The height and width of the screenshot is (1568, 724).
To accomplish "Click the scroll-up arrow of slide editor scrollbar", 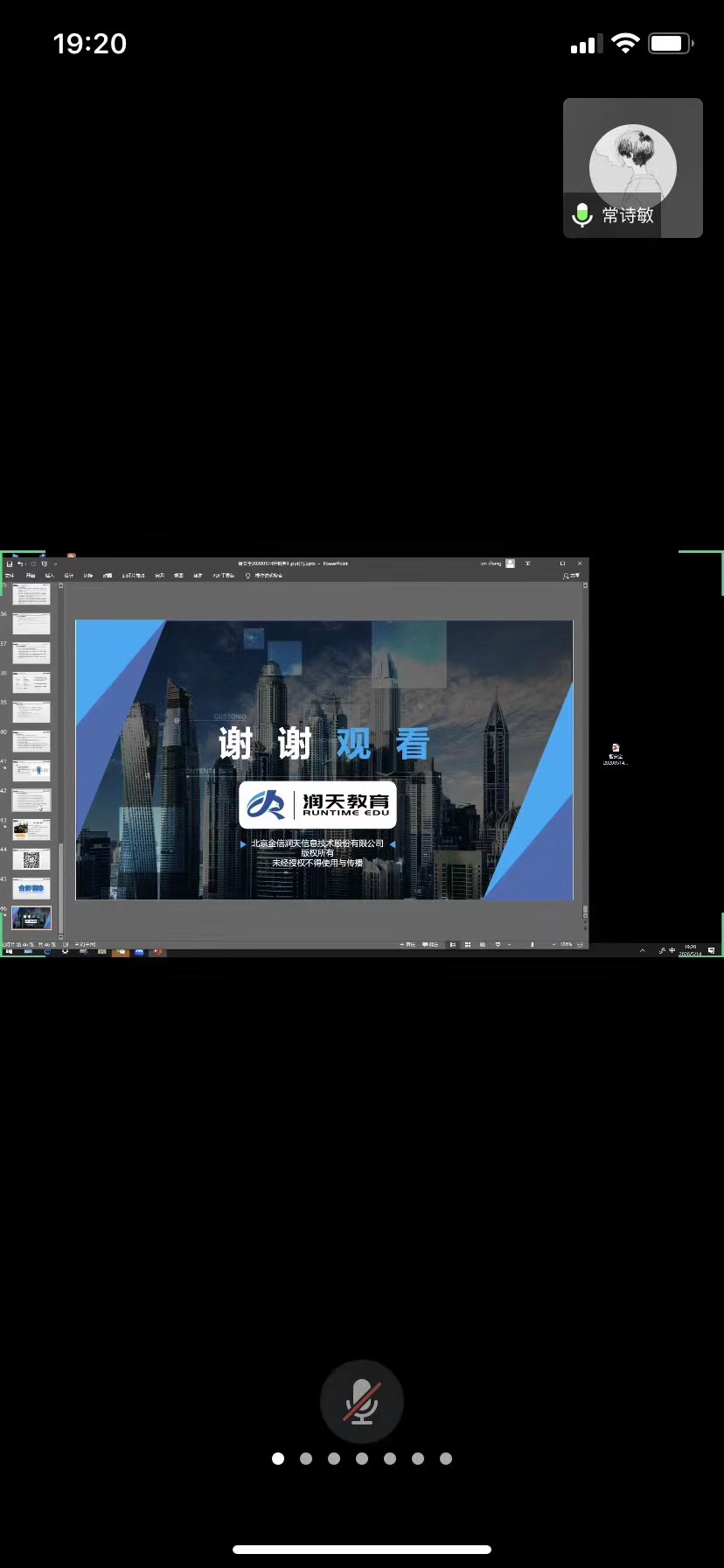I will pos(585,586).
